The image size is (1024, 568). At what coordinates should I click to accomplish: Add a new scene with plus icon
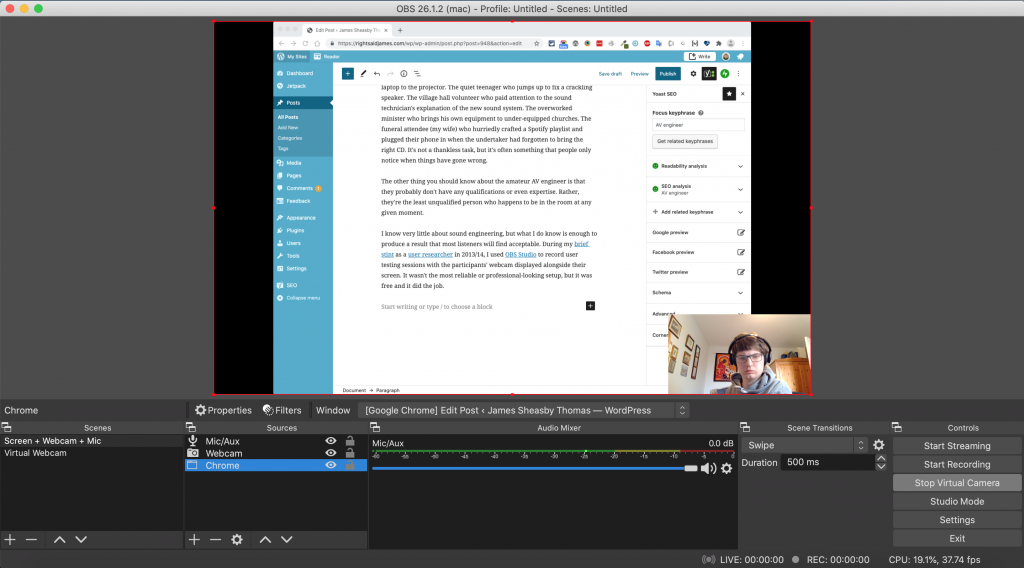point(10,539)
